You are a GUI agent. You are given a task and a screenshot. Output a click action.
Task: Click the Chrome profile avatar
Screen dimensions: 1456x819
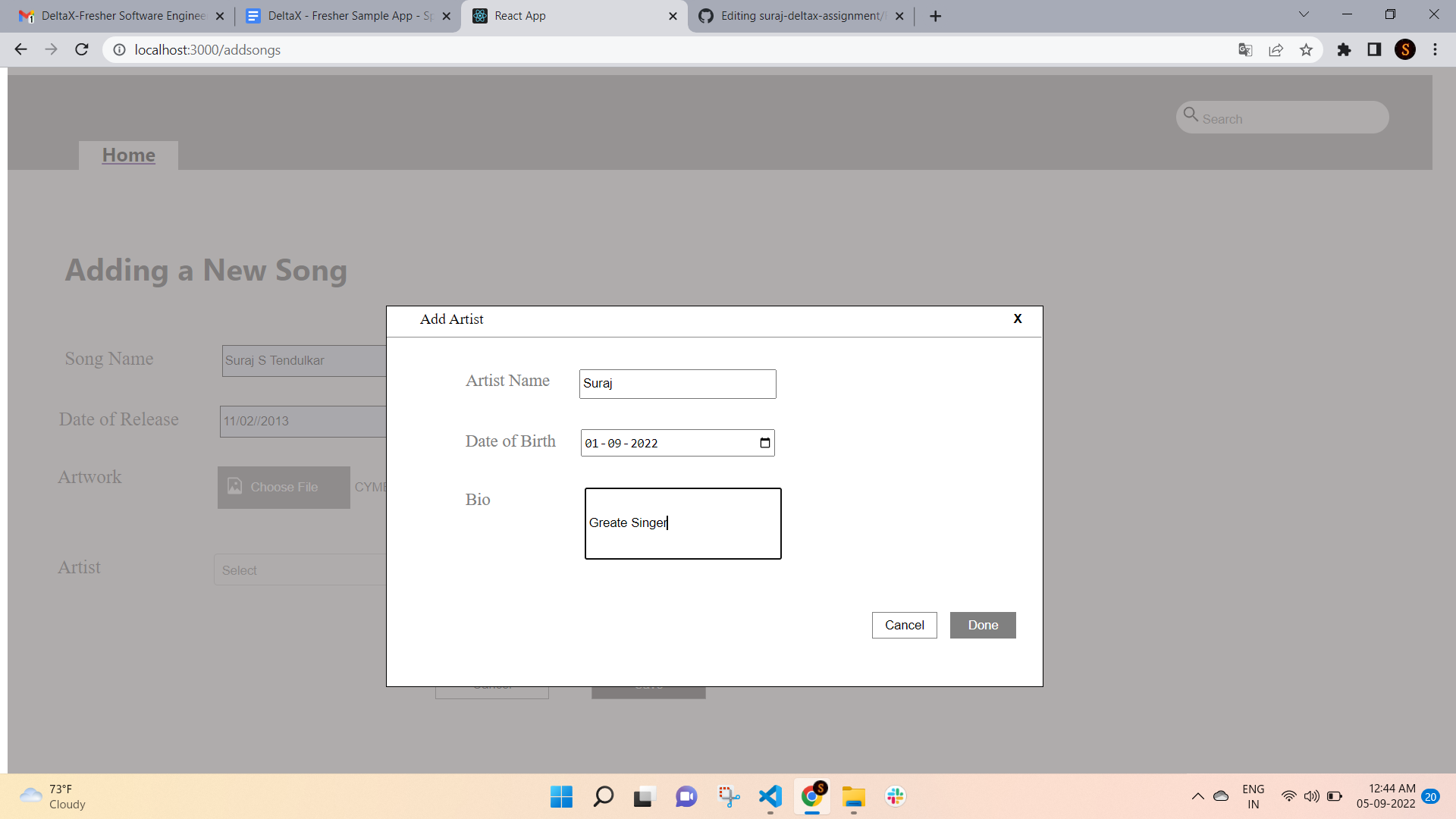(1406, 49)
